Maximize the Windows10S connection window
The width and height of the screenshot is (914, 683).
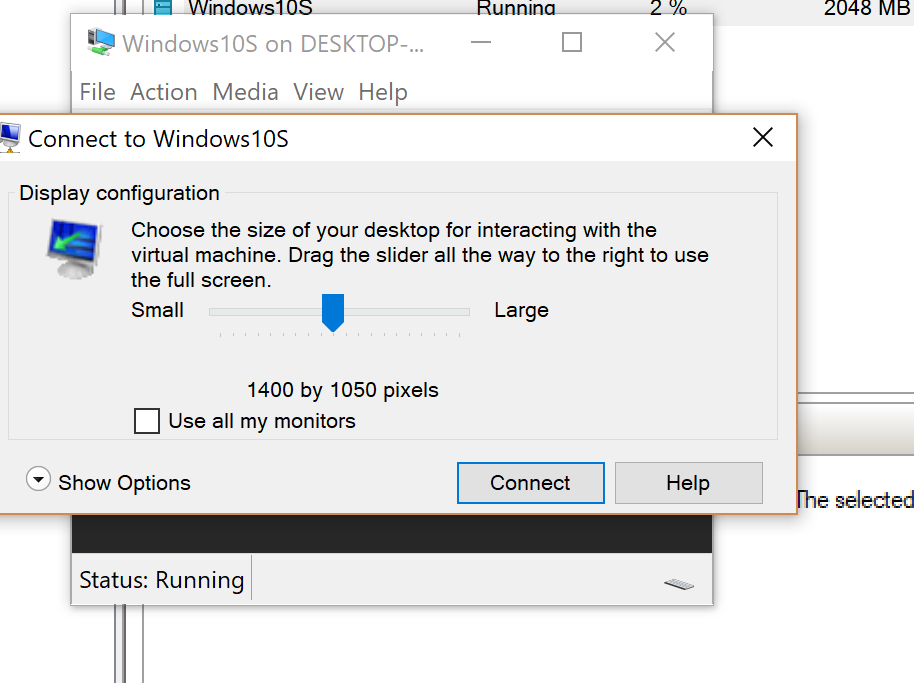(572, 43)
